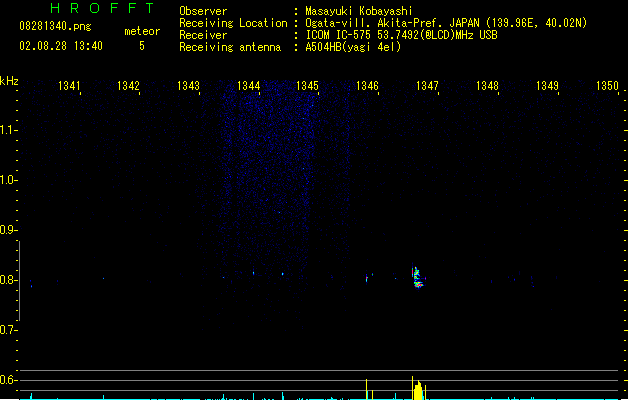This screenshot has width=629, height=400.
Task: Click the 1348 time marker
Action: 487,86
